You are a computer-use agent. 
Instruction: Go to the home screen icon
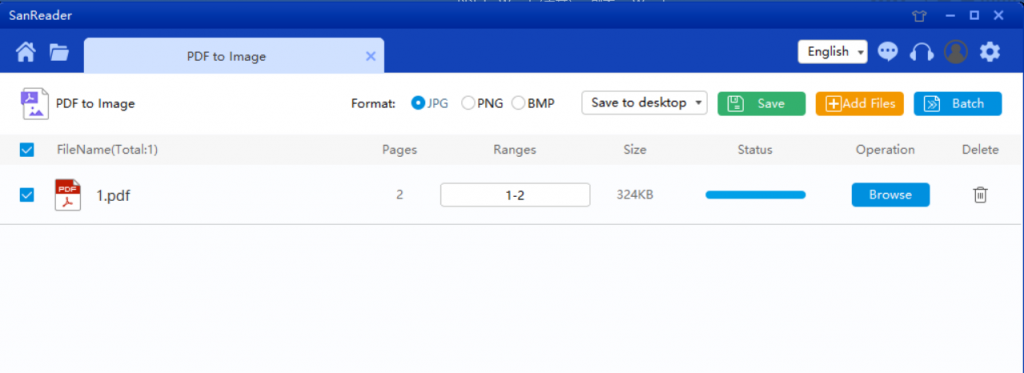point(26,52)
